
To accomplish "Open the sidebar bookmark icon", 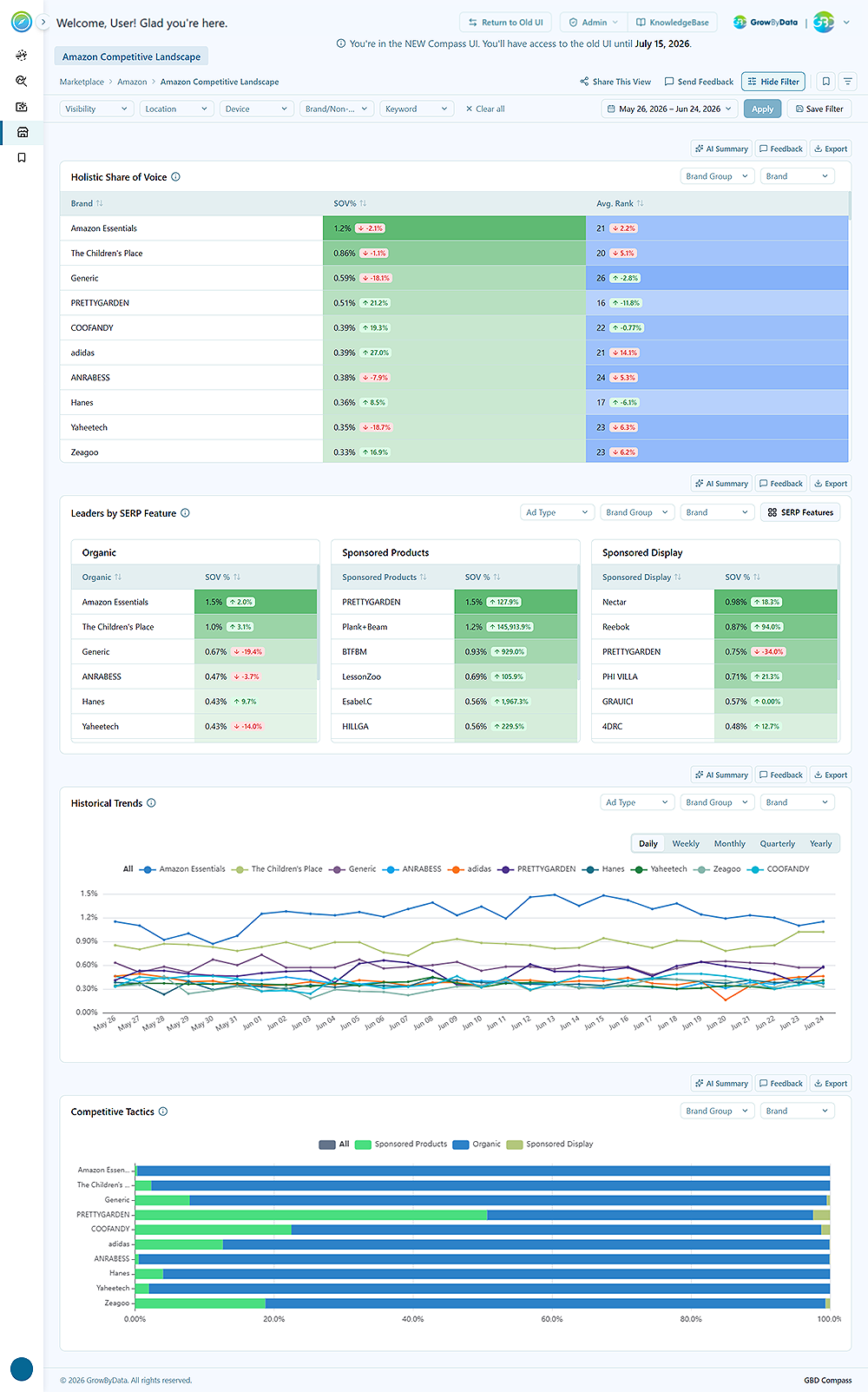I will pyautogui.click(x=22, y=157).
